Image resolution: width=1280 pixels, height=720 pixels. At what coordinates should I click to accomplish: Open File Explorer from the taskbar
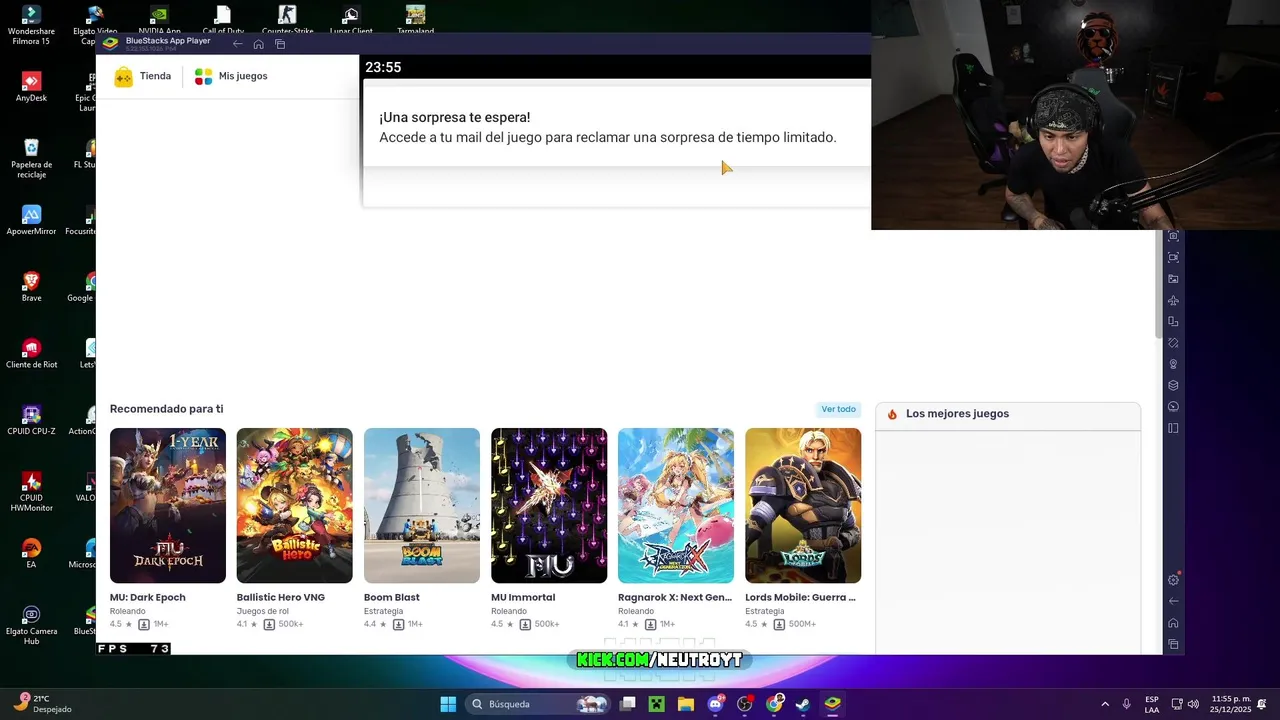(x=686, y=704)
